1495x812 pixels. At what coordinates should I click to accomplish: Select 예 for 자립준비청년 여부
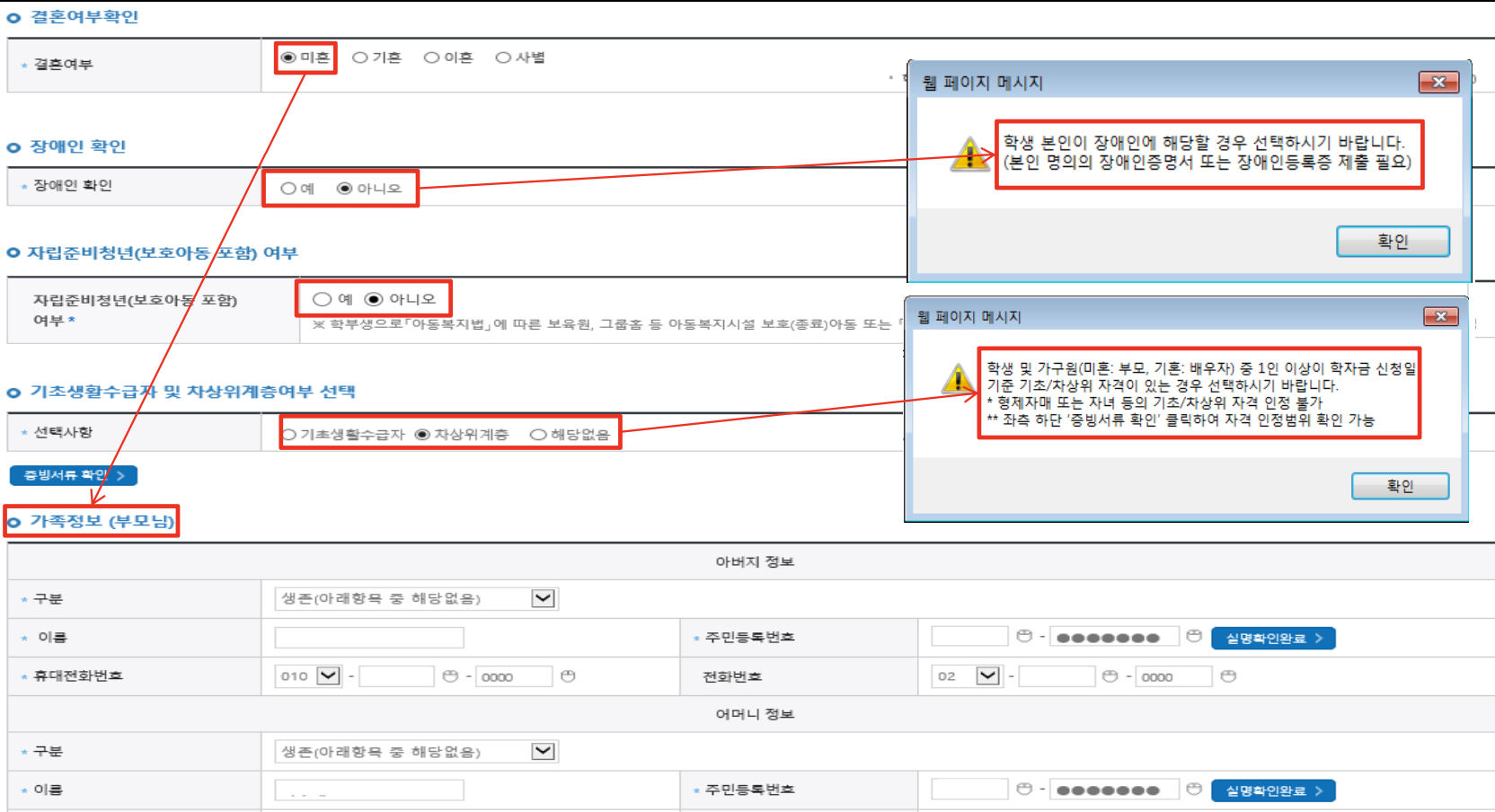pos(320,298)
